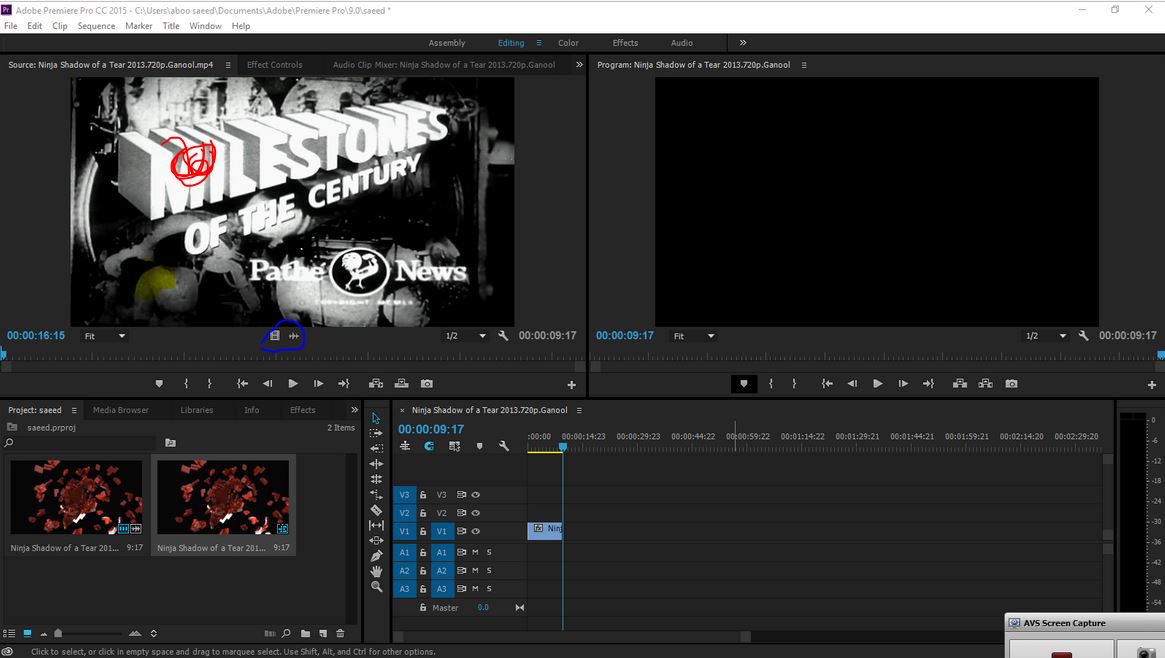Export frame from Program monitor
The width and height of the screenshot is (1165, 658).
coord(1011,384)
